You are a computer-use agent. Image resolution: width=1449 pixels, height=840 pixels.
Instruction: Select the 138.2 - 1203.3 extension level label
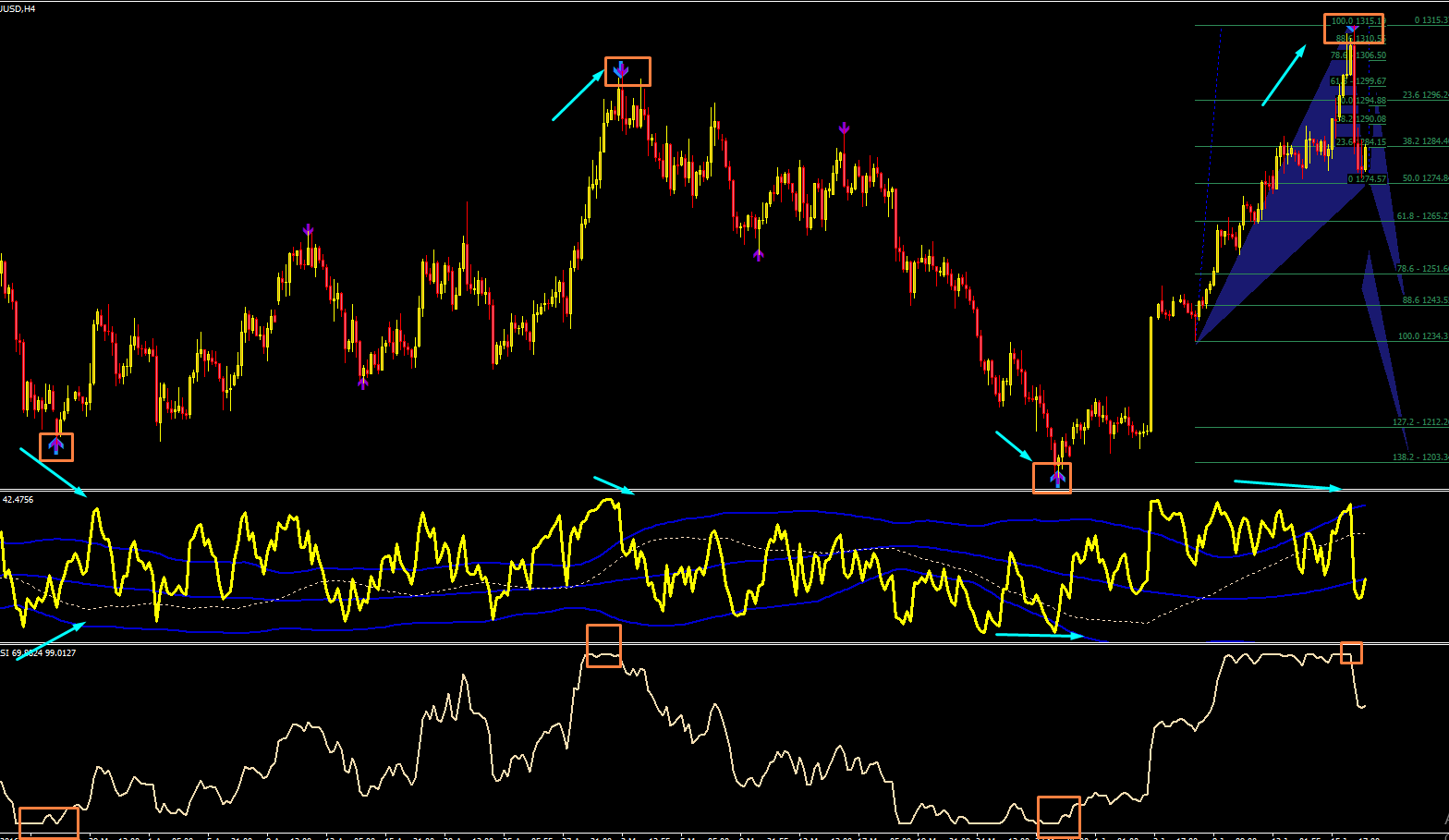click(1420, 457)
